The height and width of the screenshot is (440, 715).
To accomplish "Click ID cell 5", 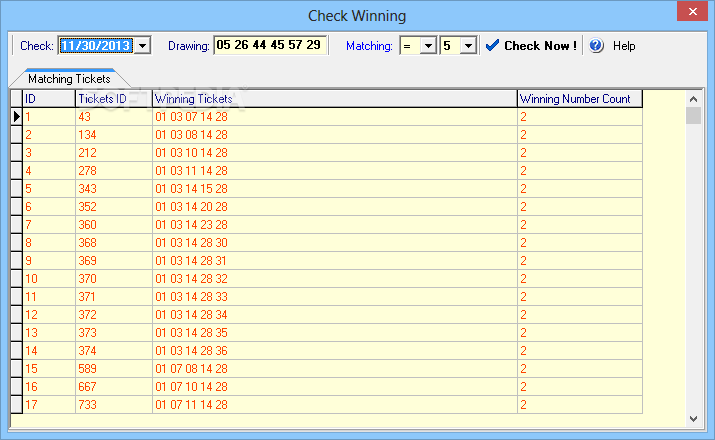I will click(49, 189).
